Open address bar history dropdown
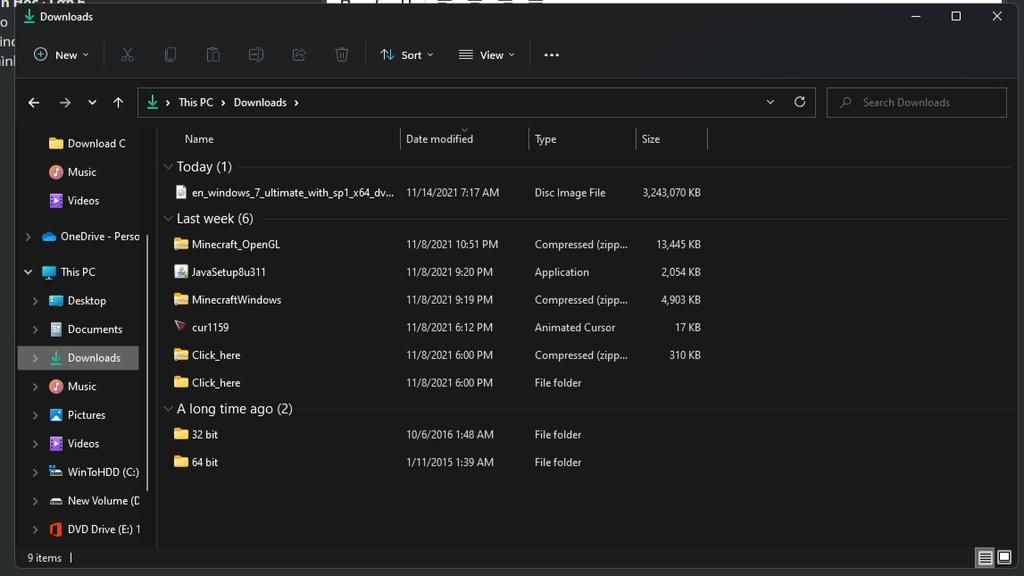The width and height of the screenshot is (1024, 576). point(771,102)
